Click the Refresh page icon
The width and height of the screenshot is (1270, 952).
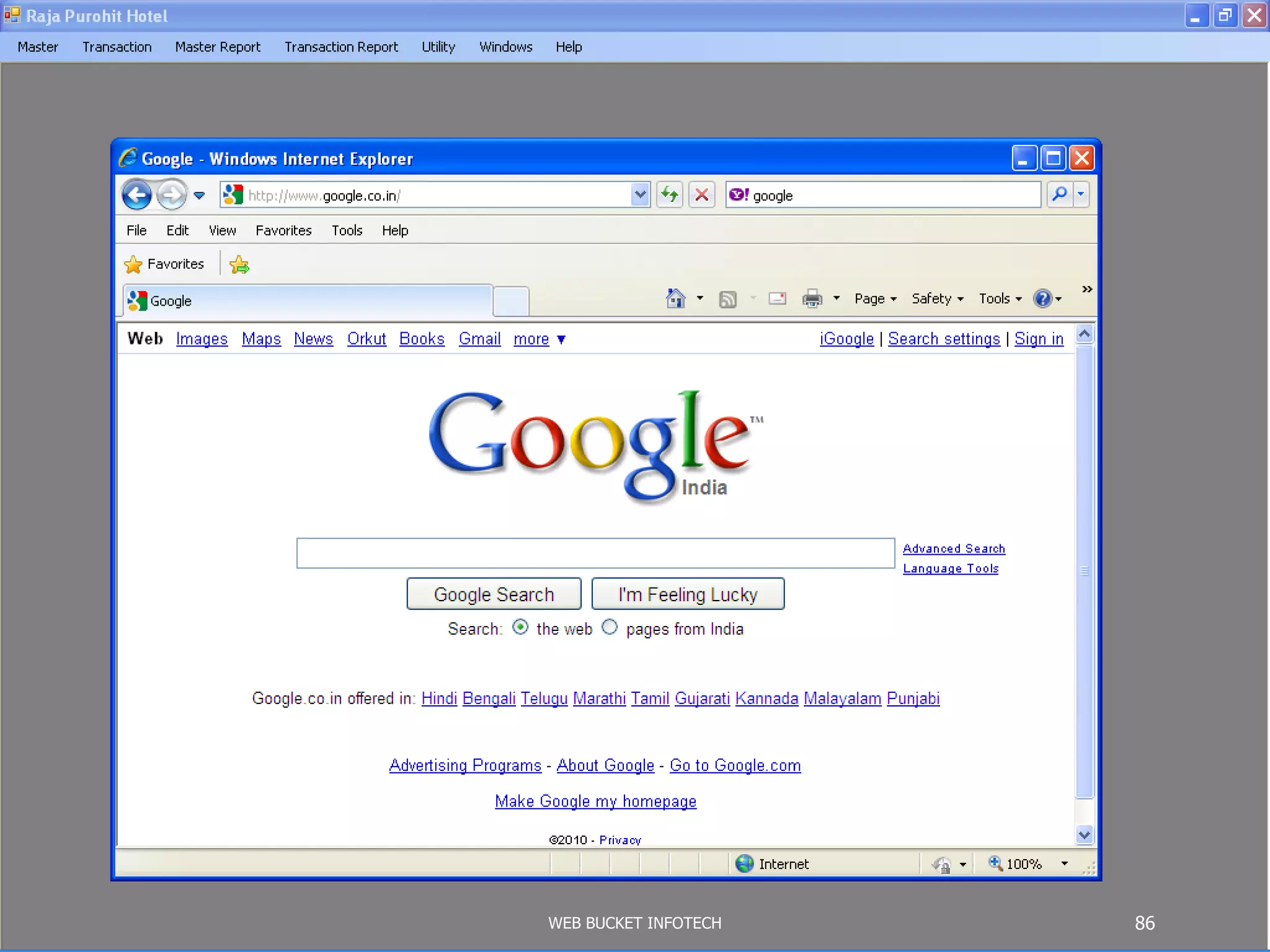(670, 195)
